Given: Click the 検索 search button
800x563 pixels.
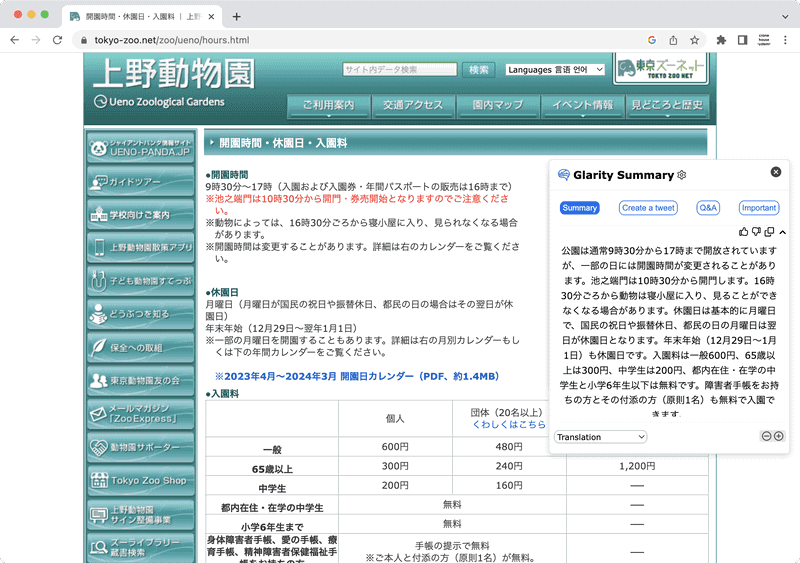Looking at the screenshot, I should point(479,69).
